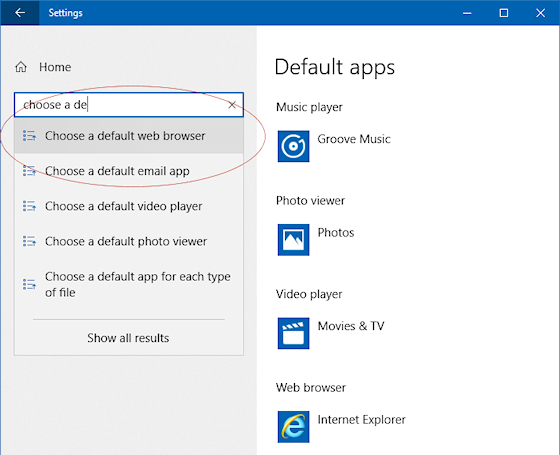The height and width of the screenshot is (455, 560).
Task: Change default web browser Internet Explorer
Action: point(342,427)
